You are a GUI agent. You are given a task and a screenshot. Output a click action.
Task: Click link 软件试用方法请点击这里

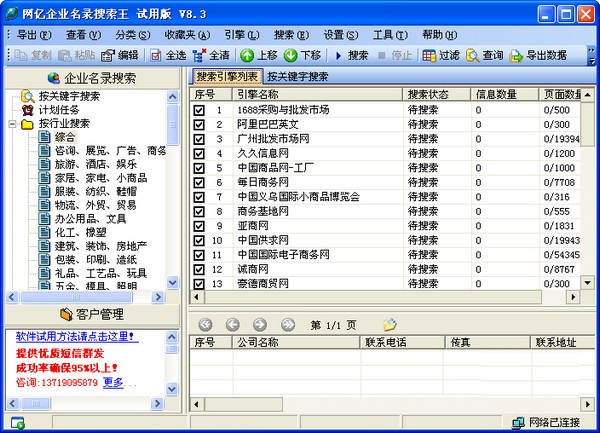pos(77,337)
